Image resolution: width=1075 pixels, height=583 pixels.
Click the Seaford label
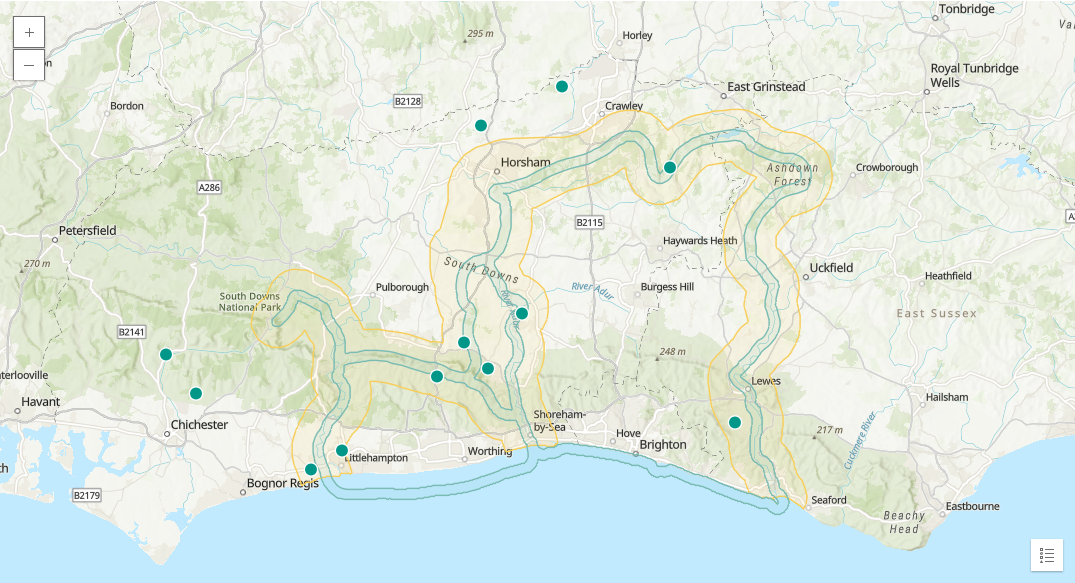tap(829, 500)
